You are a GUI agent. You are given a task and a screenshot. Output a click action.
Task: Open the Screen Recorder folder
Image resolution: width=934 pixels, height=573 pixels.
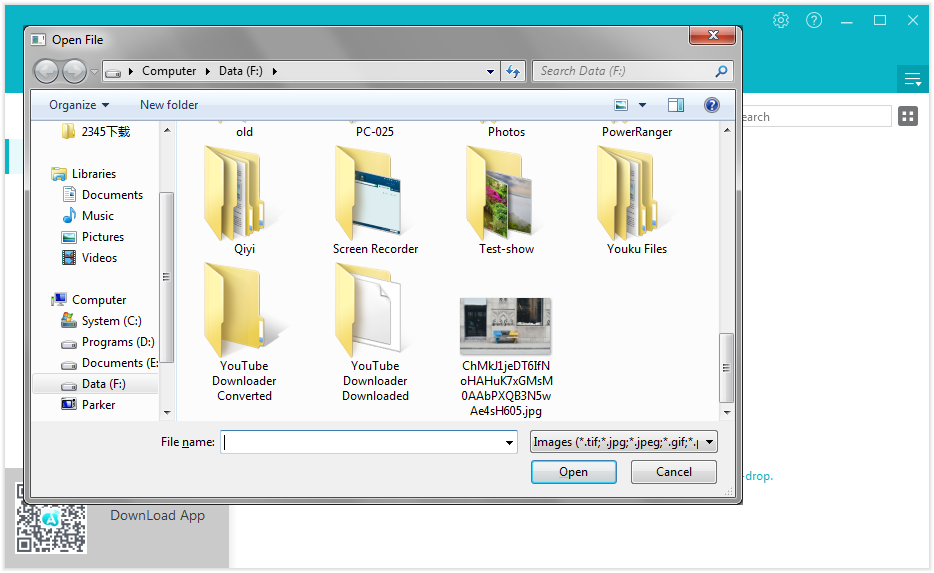pos(375,201)
